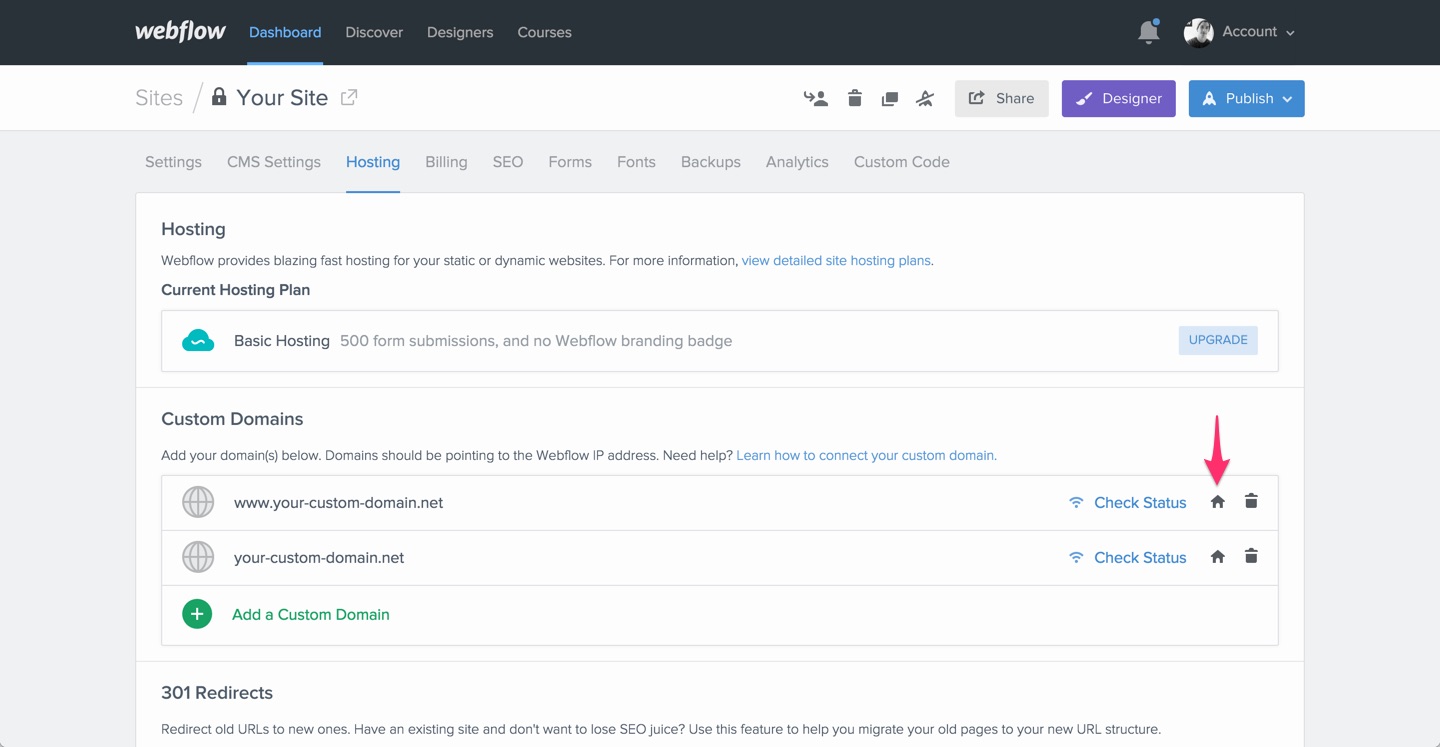Check Status for your-custom-domain.net

pyautogui.click(x=1140, y=558)
